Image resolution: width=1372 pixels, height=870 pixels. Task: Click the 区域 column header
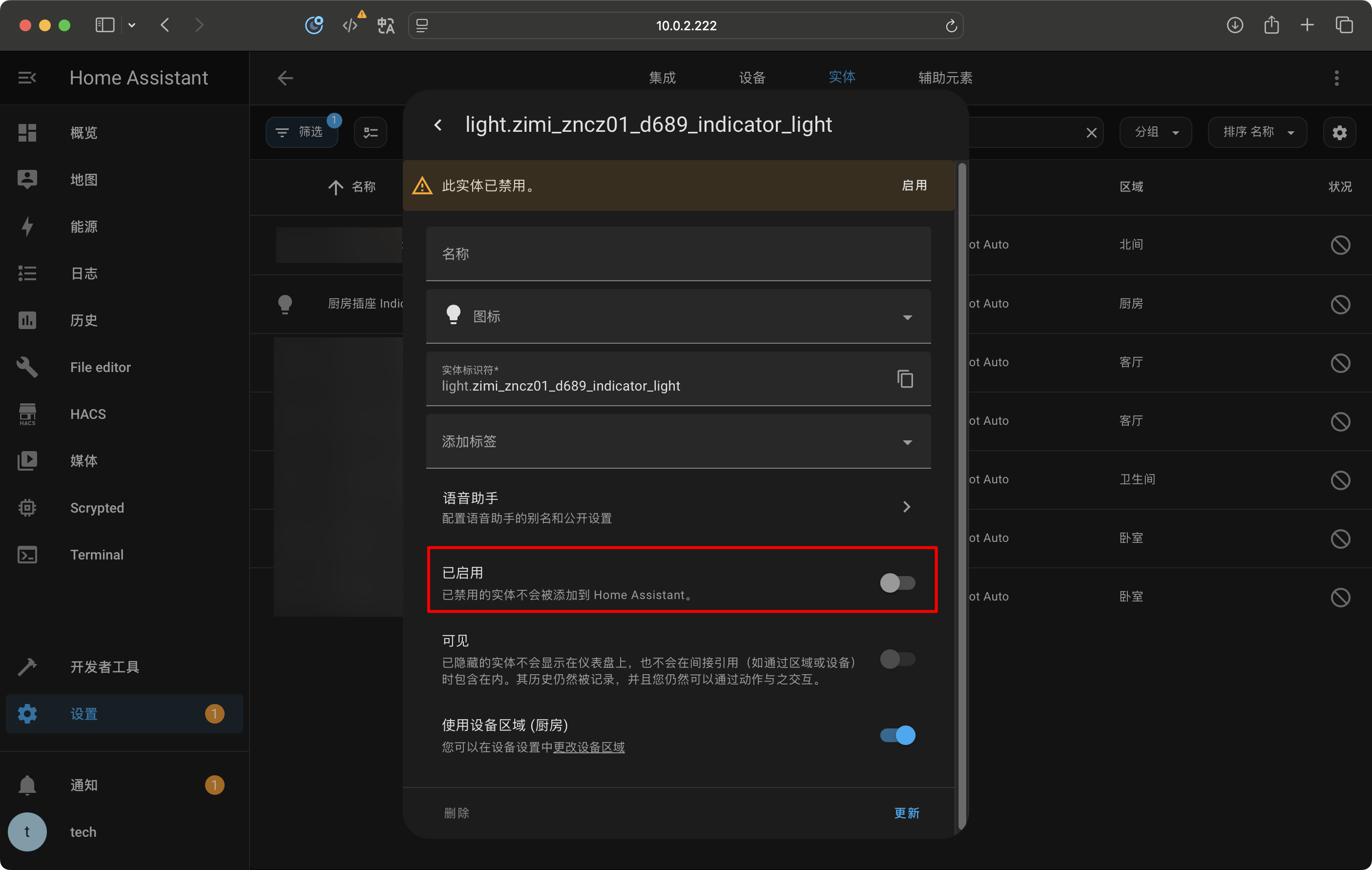point(1131,187)
